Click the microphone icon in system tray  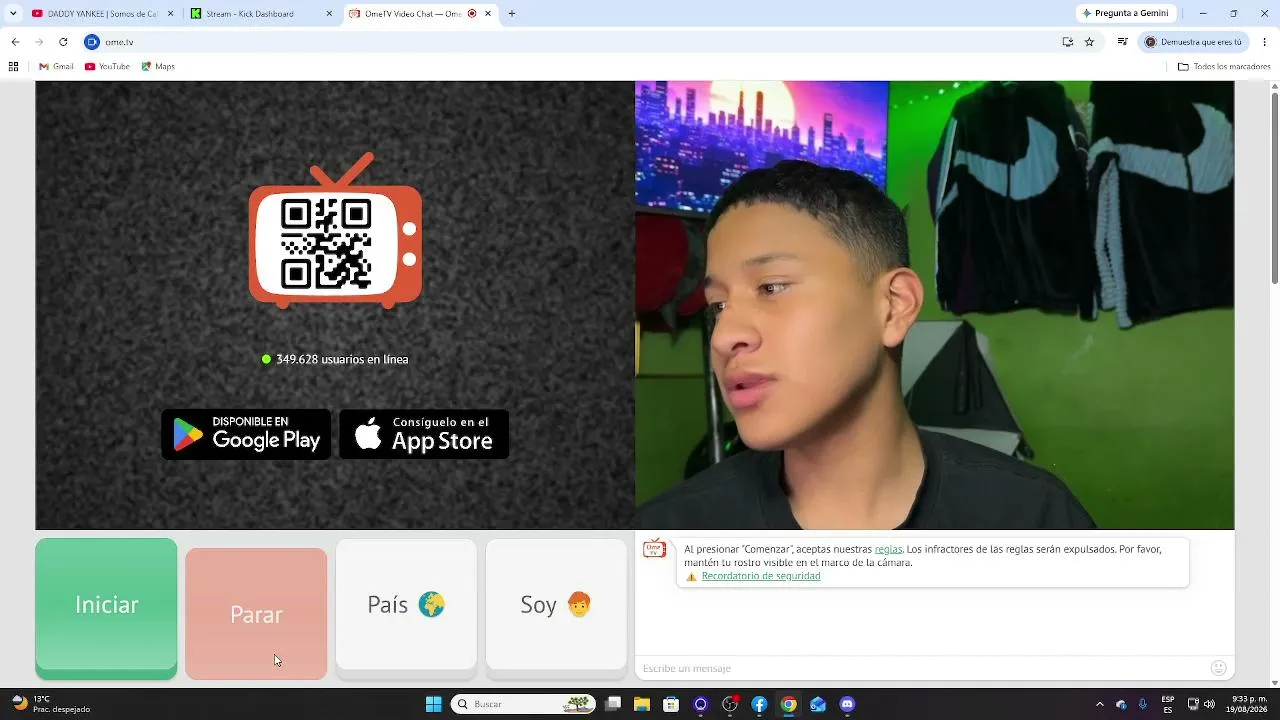(x=1143, y=704)
